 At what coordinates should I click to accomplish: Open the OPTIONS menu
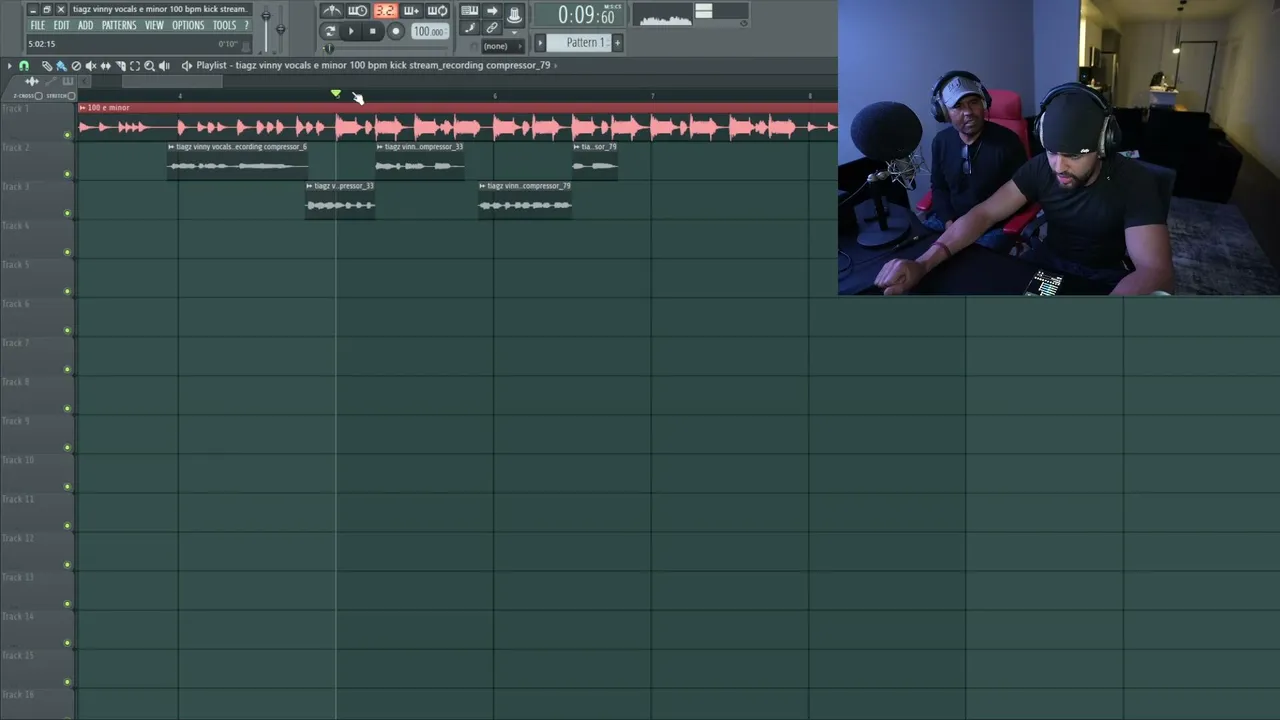pyautogui.click(x=188, y=25)
